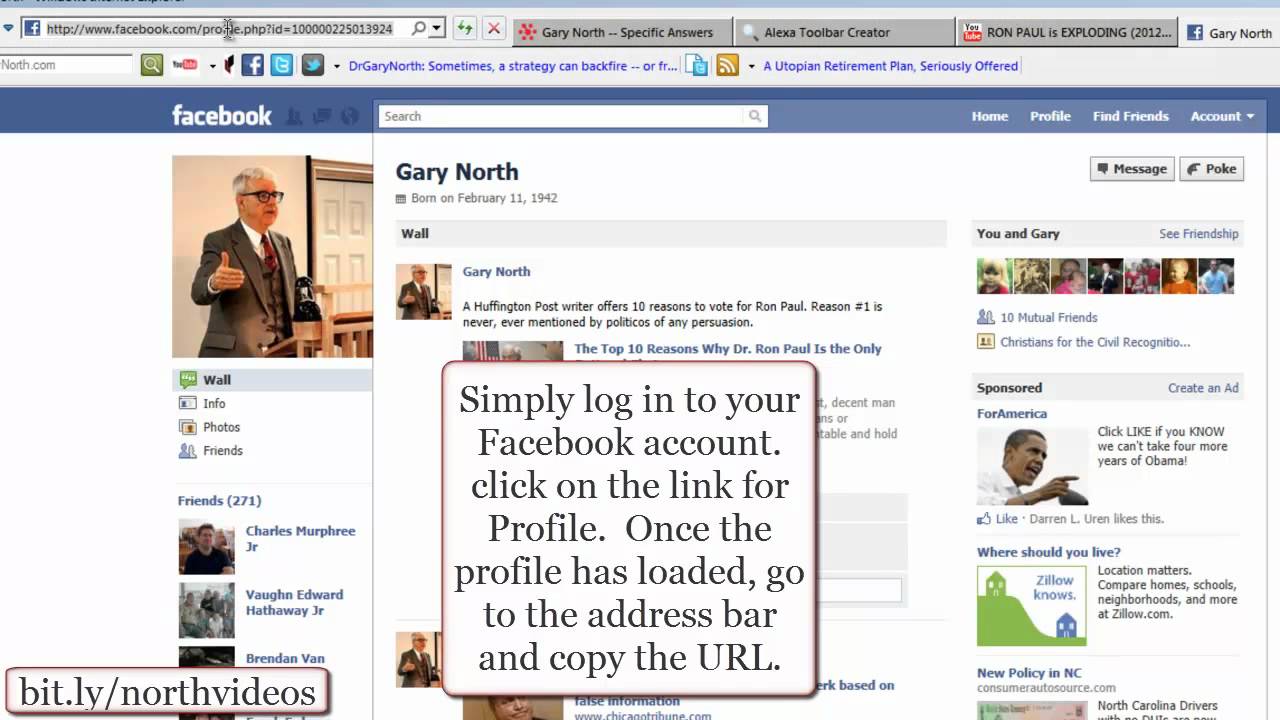Click the browser refresh button
The height and width of the screenshot is (720, 1280).
(x=465, y=29)
